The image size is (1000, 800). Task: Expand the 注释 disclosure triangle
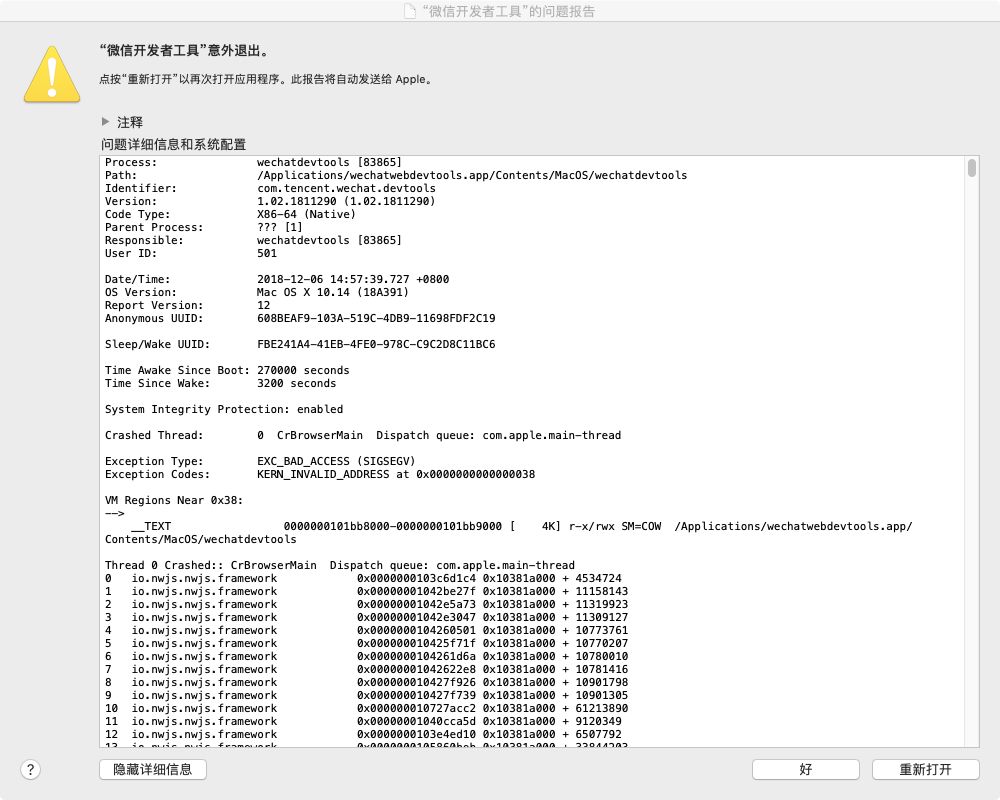point(105,121)
